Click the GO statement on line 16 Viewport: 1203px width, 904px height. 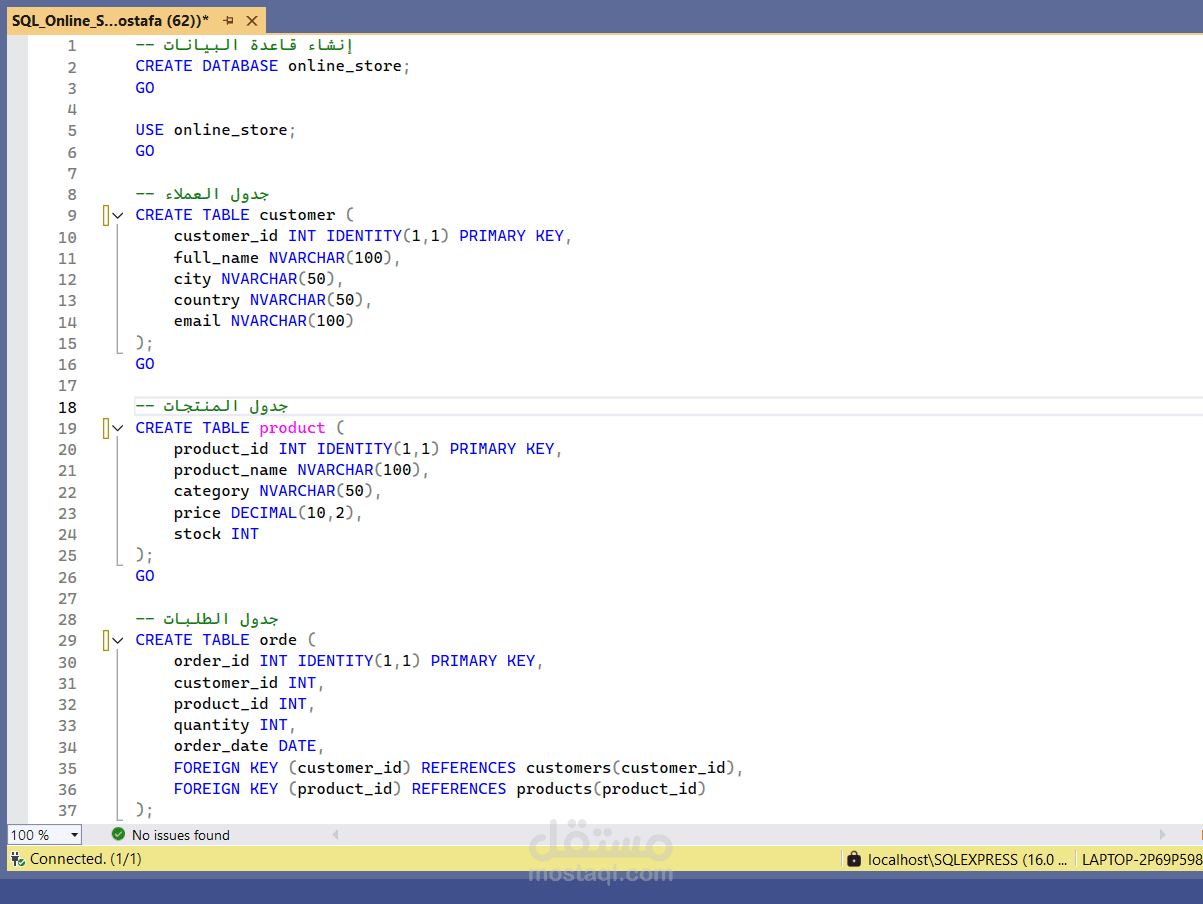[145, 364]
